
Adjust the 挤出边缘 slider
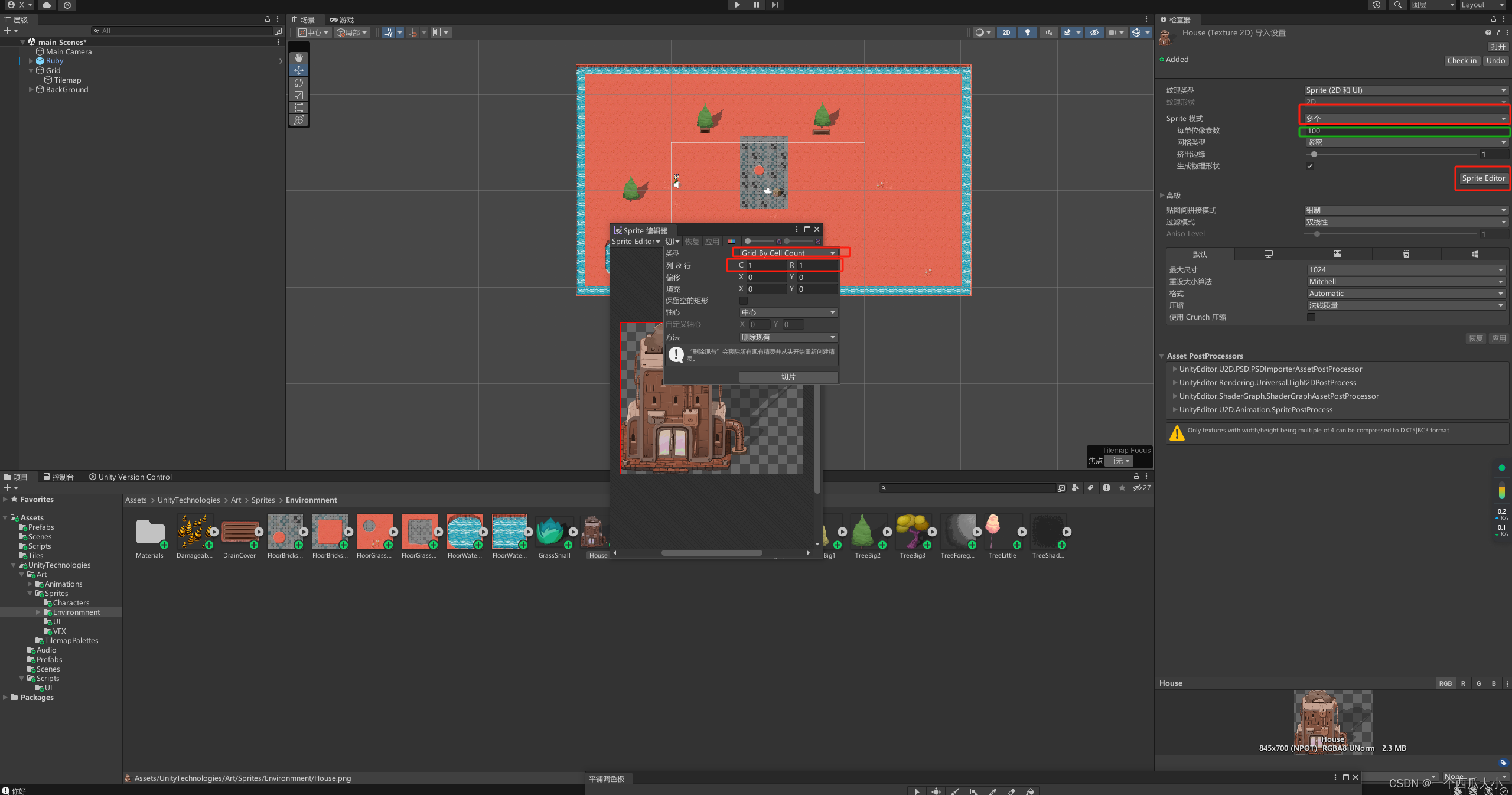[x=1314, y=154]
